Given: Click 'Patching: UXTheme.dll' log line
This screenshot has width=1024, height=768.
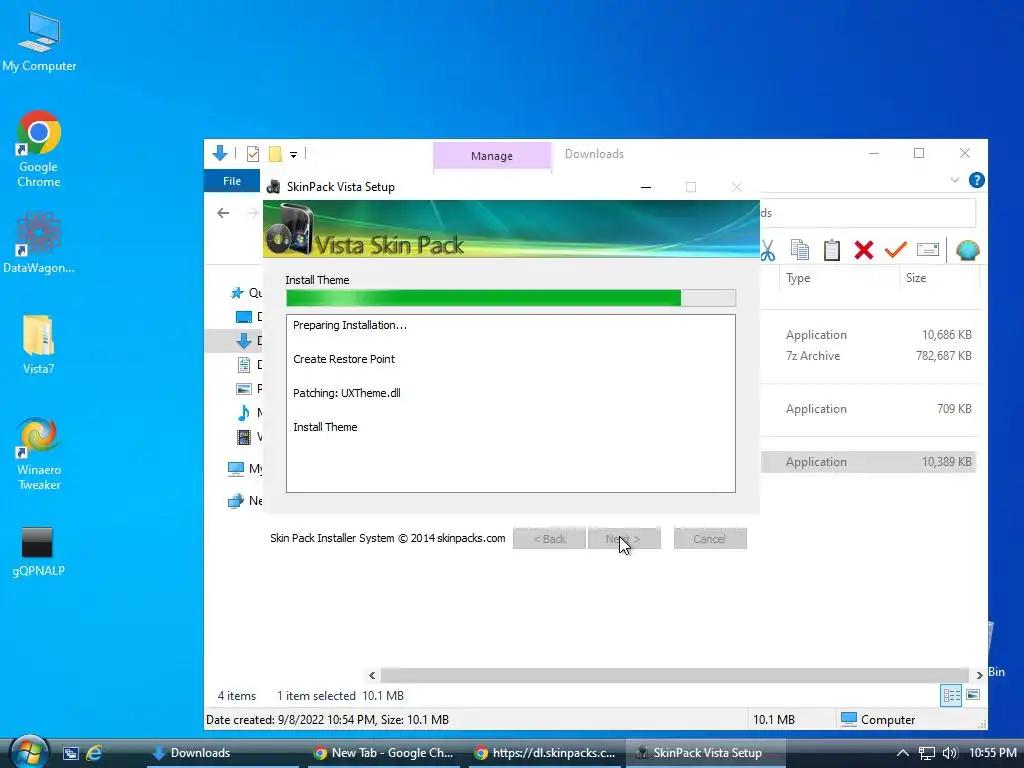Looking at the screenshot, I should pyautogui.click(x=347, y=393).
